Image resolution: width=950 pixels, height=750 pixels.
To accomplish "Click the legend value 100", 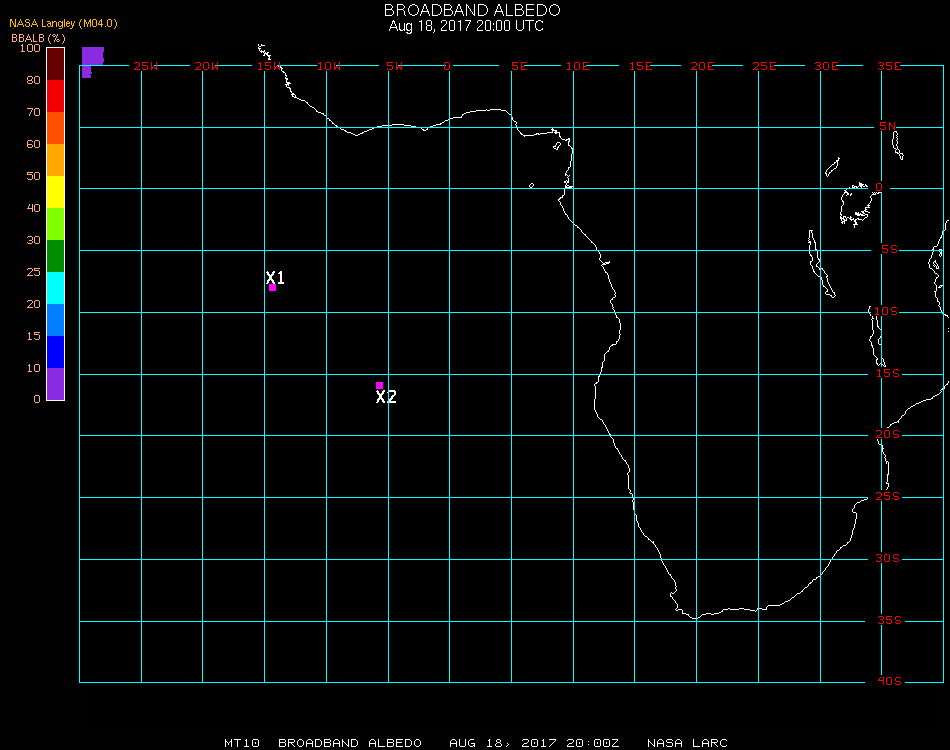I will point(30,48).
